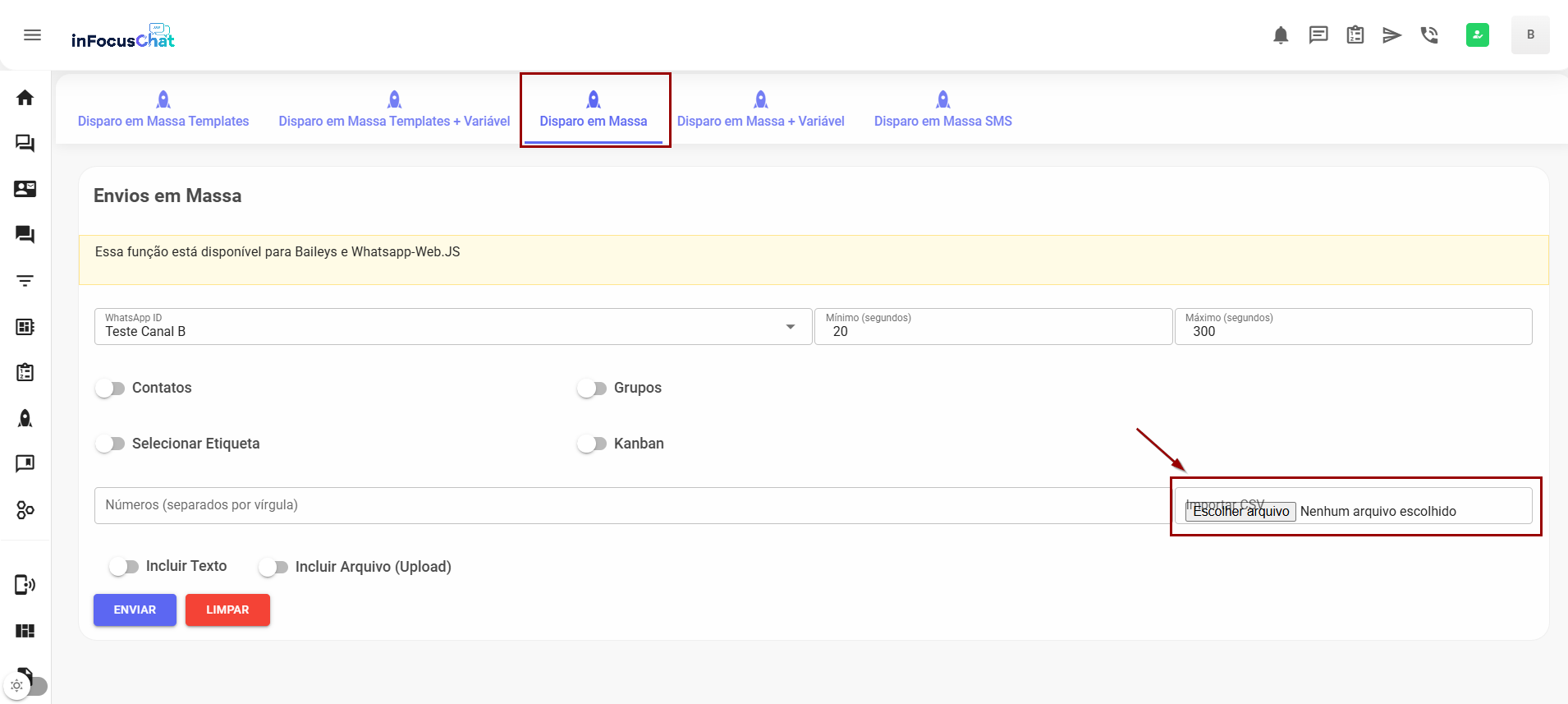Screen dimensions: 1568x704
Task: Open the B user avatar menu
Action: 1529,35
